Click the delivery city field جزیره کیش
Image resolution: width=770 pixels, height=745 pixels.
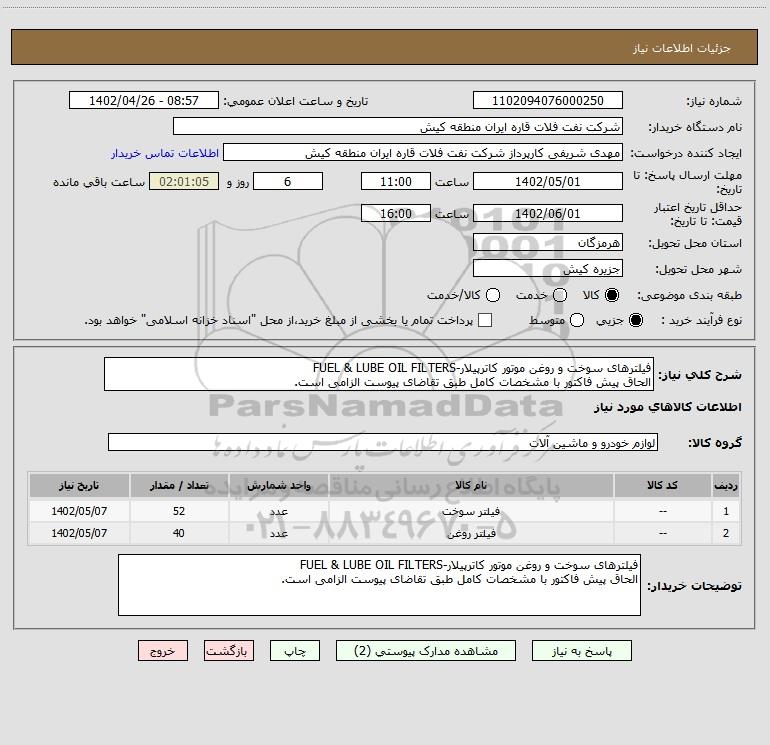pos(548,268)
